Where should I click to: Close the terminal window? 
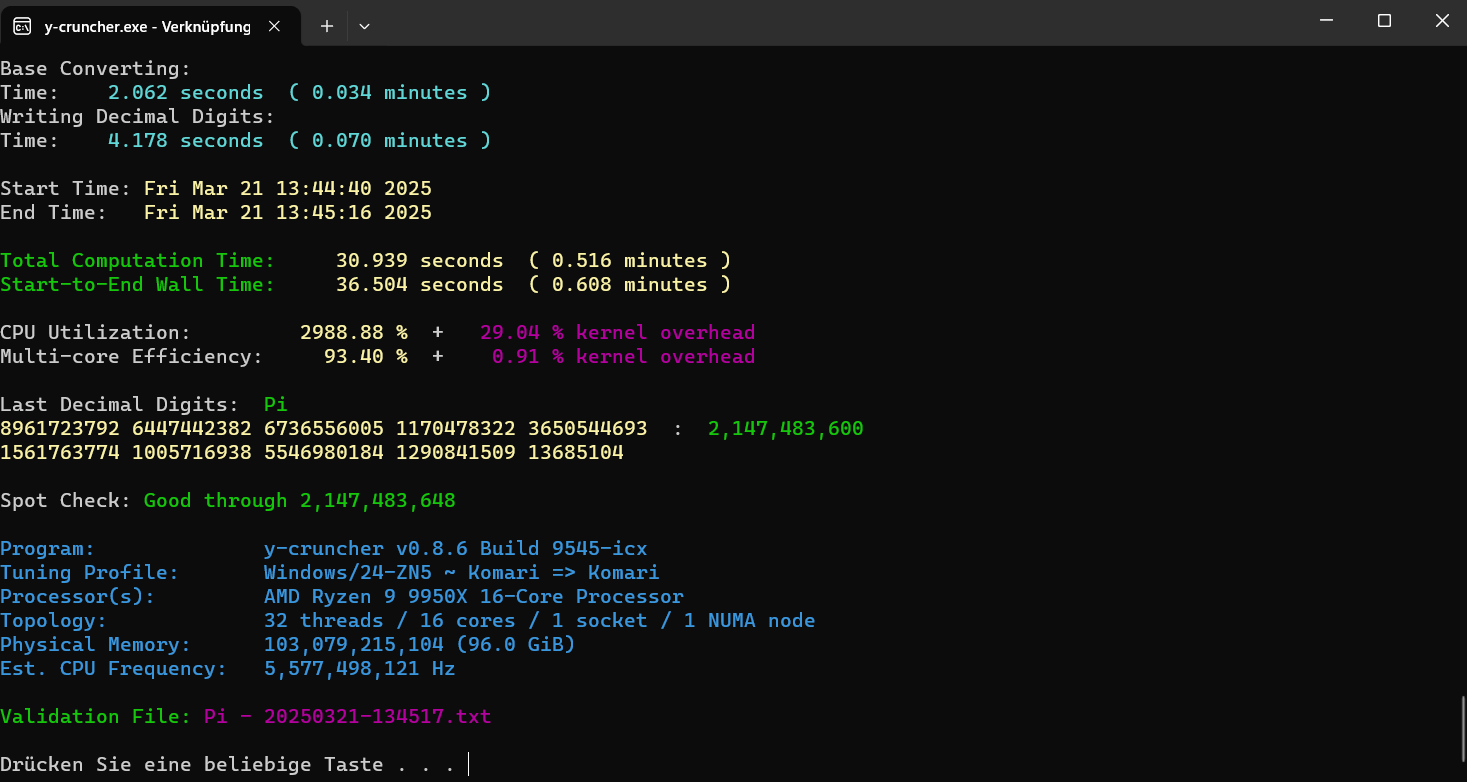tap(1441, 20)
